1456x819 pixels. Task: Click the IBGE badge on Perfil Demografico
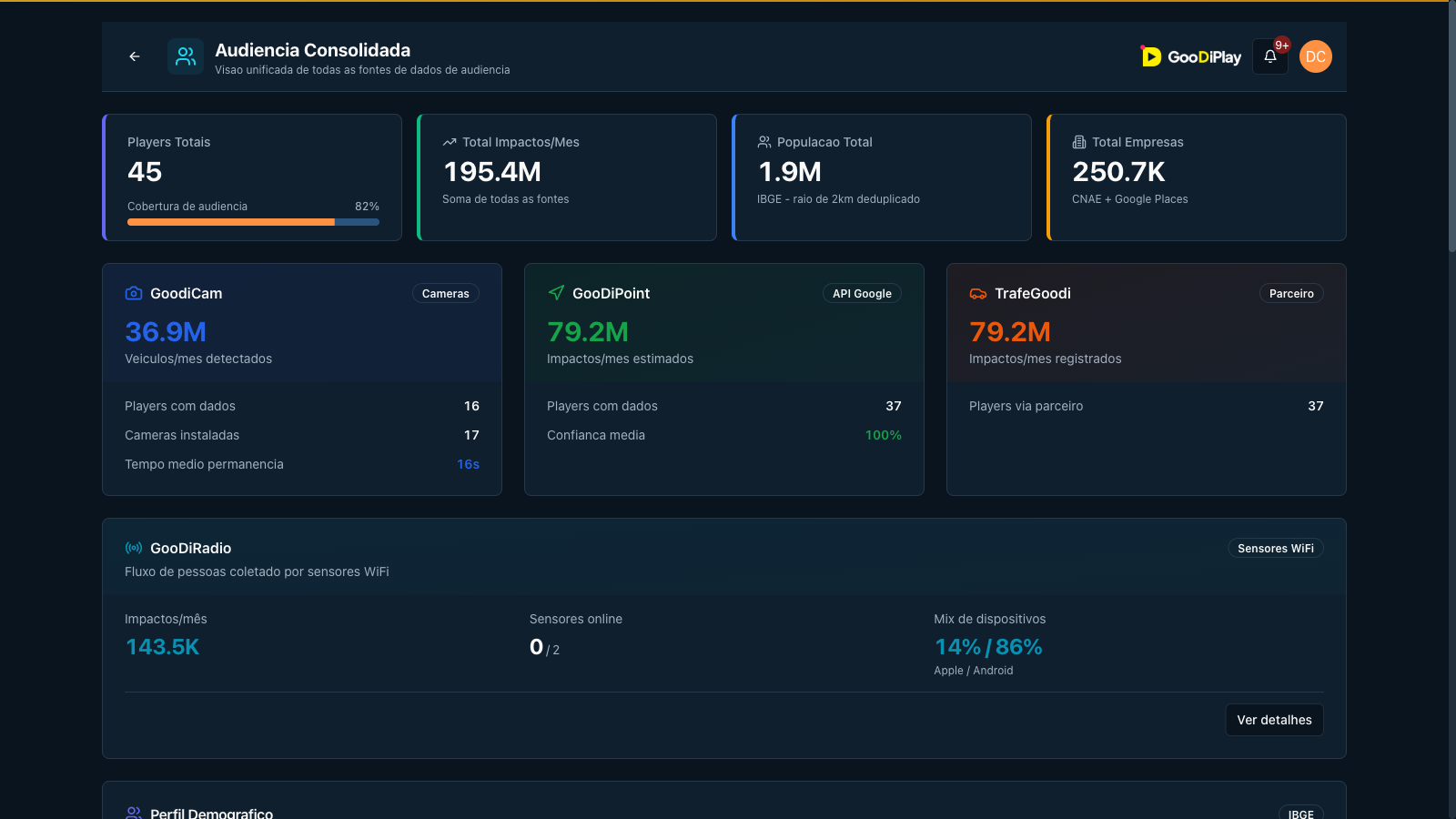pos(1301,813)
